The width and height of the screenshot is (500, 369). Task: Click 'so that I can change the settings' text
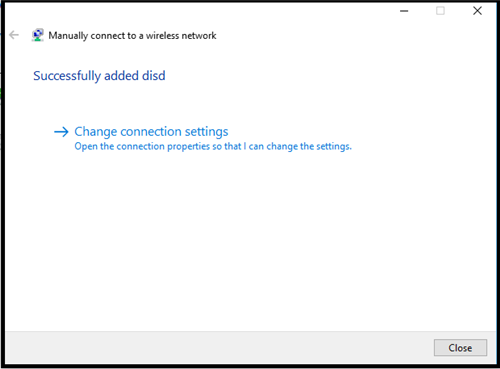tap(282, 146)
